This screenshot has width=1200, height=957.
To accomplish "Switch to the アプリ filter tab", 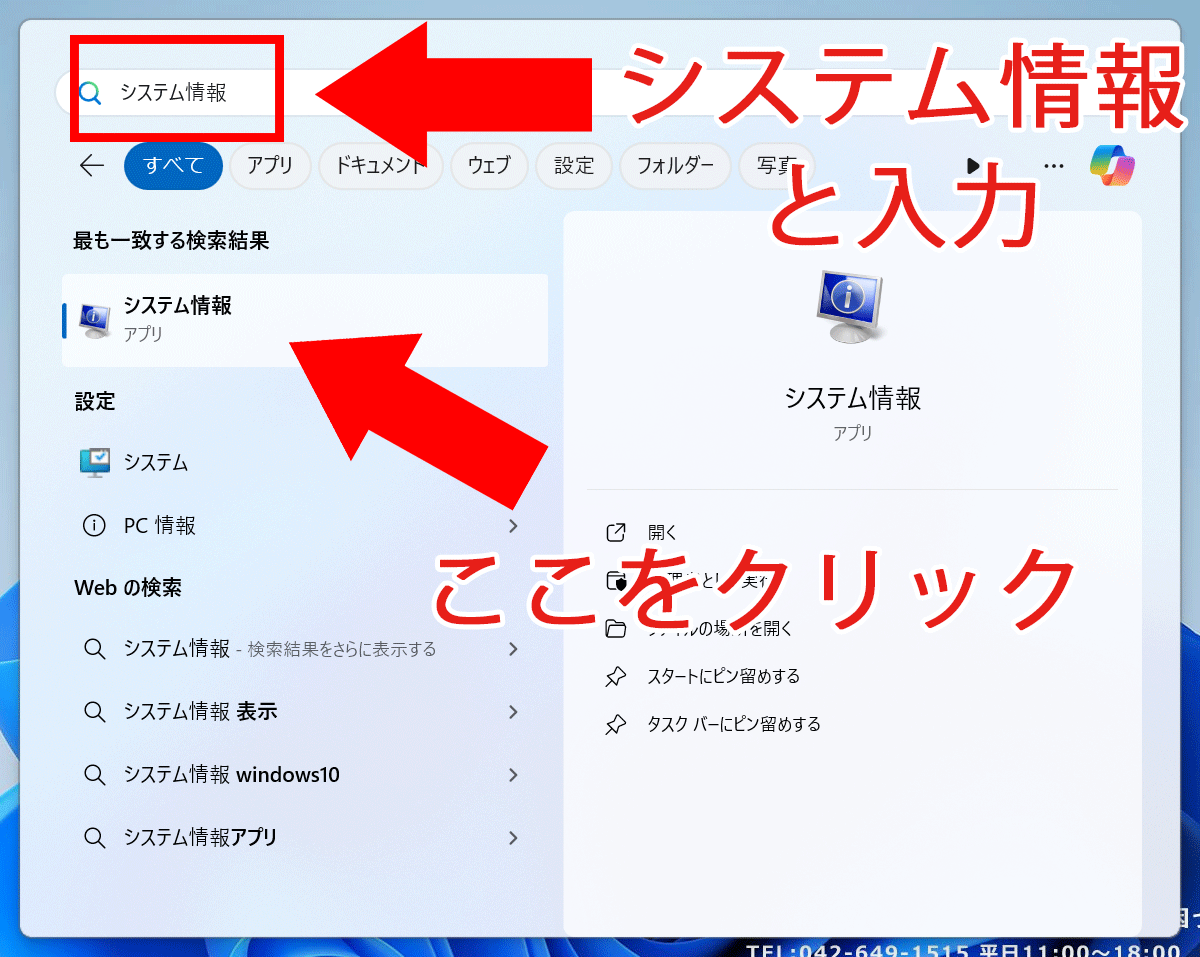I will pyautogui.click(x=269, y=166).
